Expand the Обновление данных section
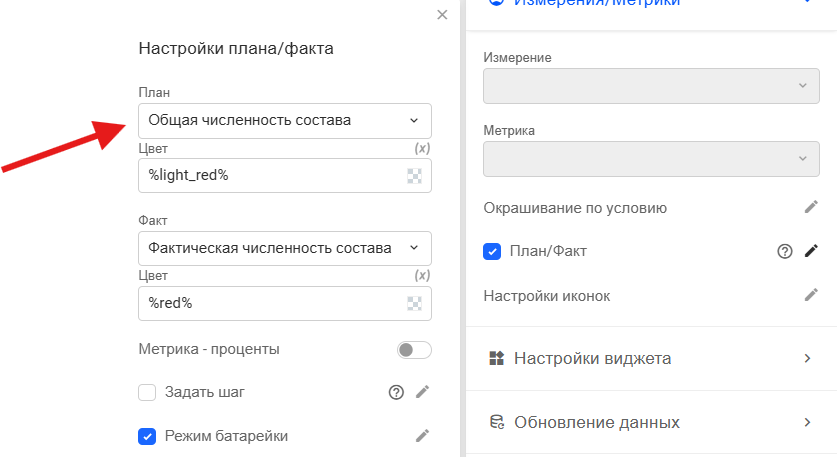 651,422
